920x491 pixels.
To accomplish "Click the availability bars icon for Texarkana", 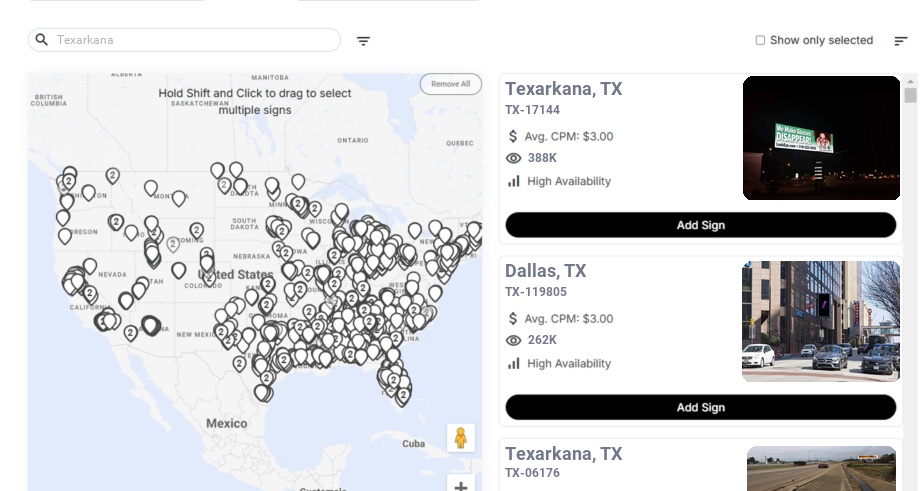I will pos(514,181).
